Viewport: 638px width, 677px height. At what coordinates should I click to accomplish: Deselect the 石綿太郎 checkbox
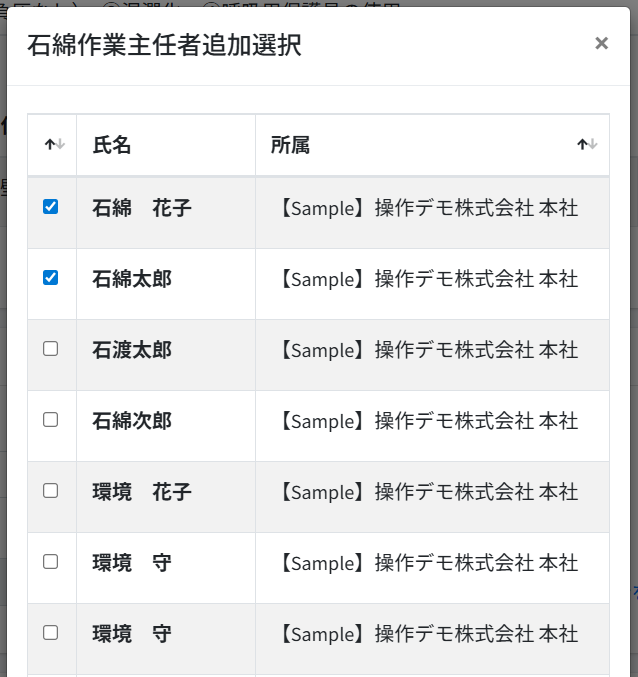tap(51, 278)
